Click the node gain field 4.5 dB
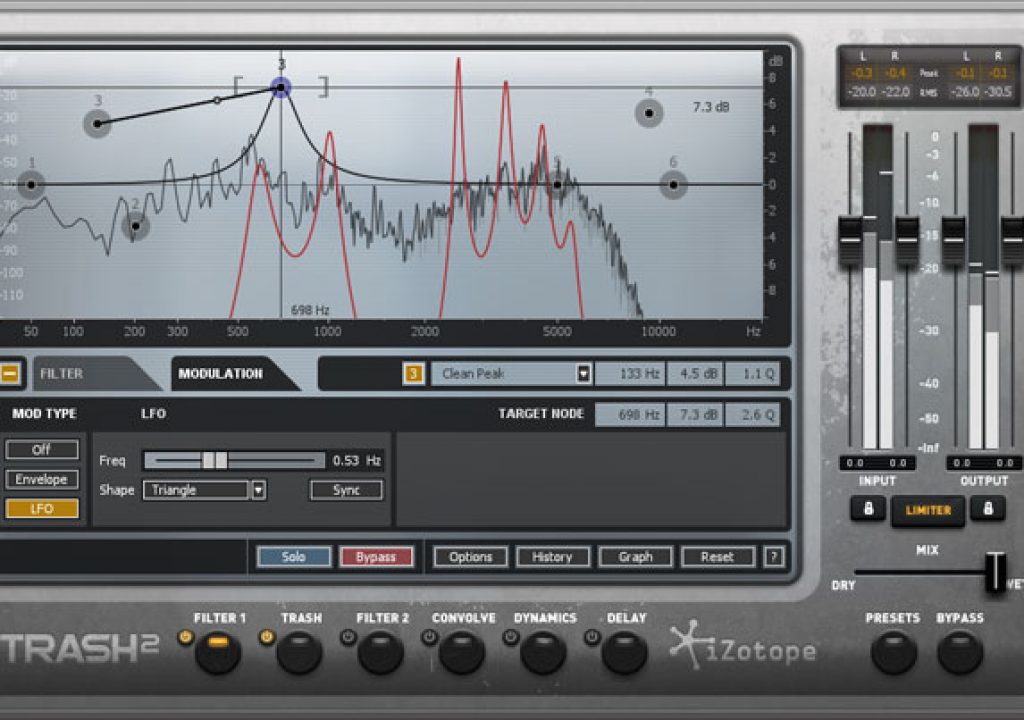1024x720 pixels. click(x=696, y=374)
